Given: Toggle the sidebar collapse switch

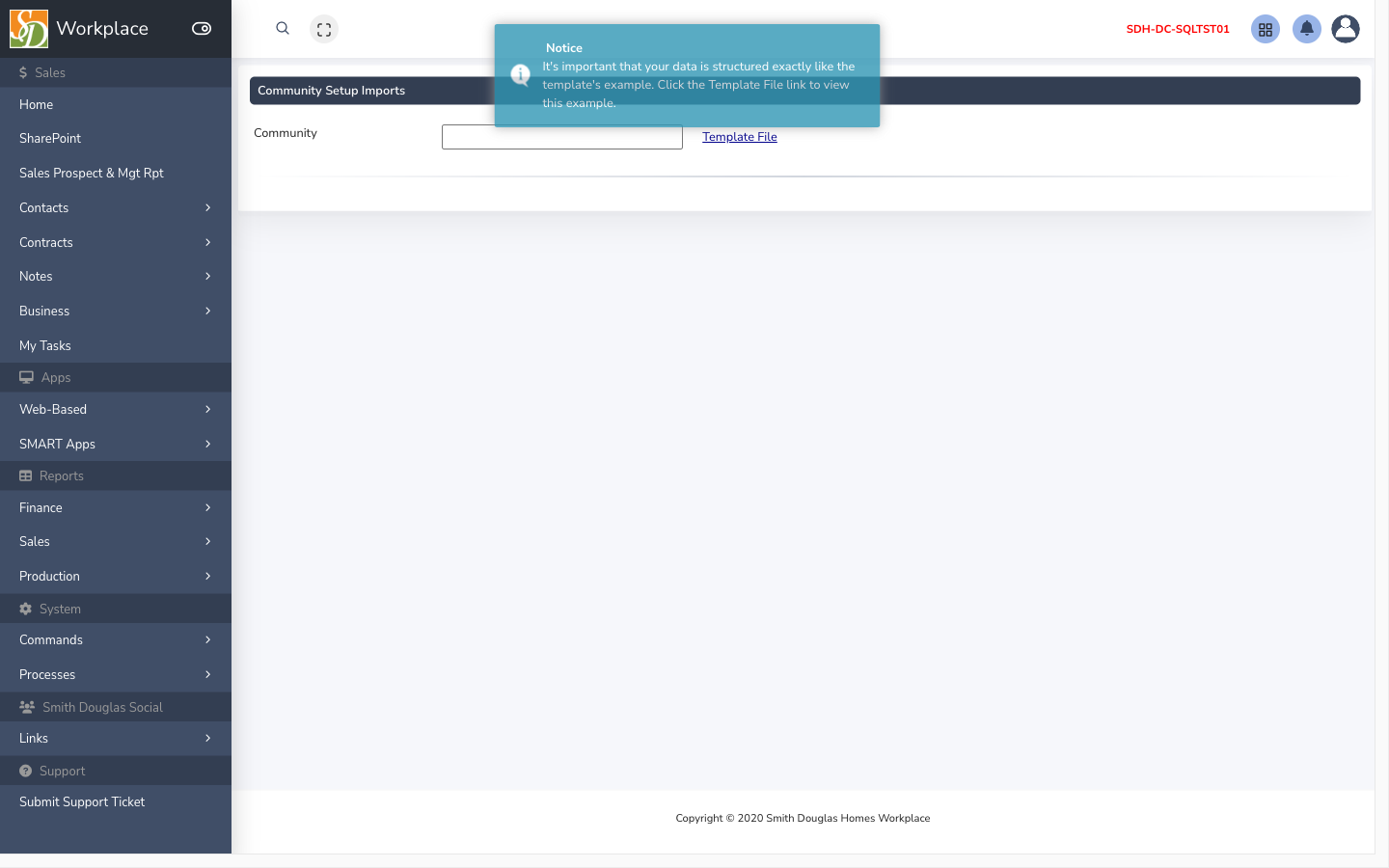Looking at the screenshot, I should (202, 29).
